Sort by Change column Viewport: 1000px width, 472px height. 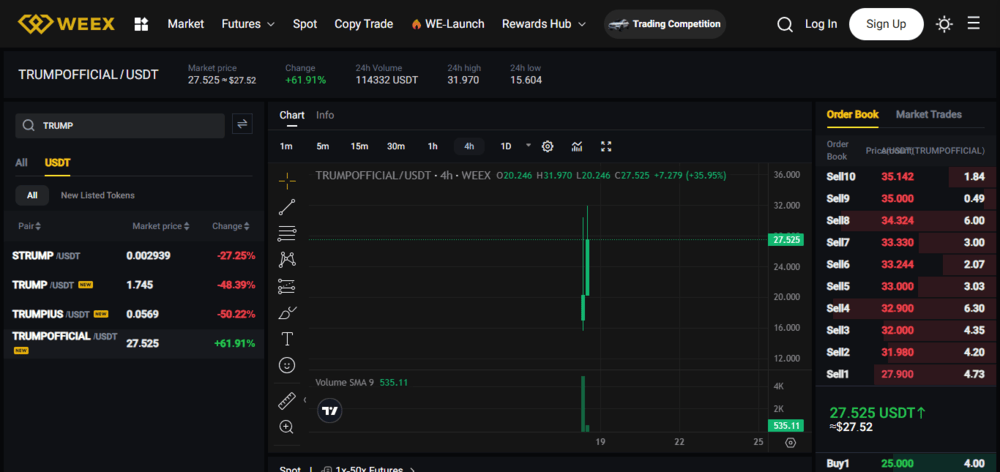point(231,226)
